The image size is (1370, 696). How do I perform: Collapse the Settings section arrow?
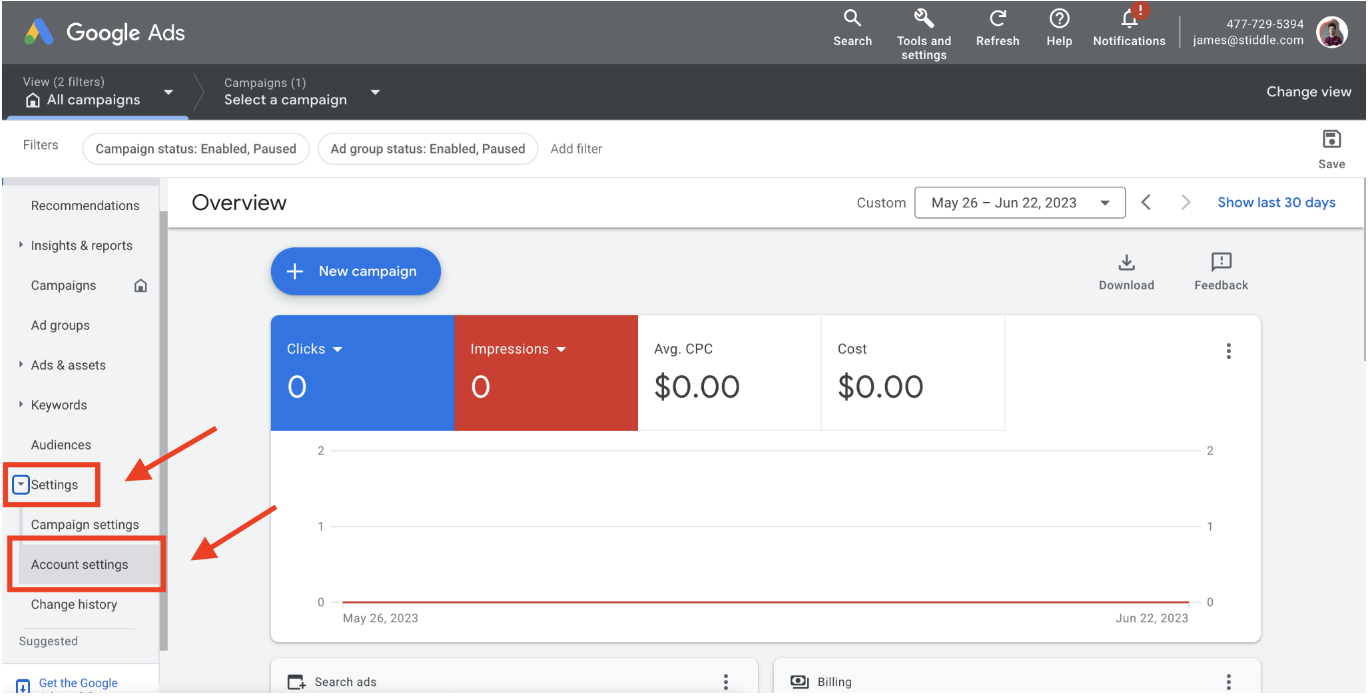pos(21,485)
